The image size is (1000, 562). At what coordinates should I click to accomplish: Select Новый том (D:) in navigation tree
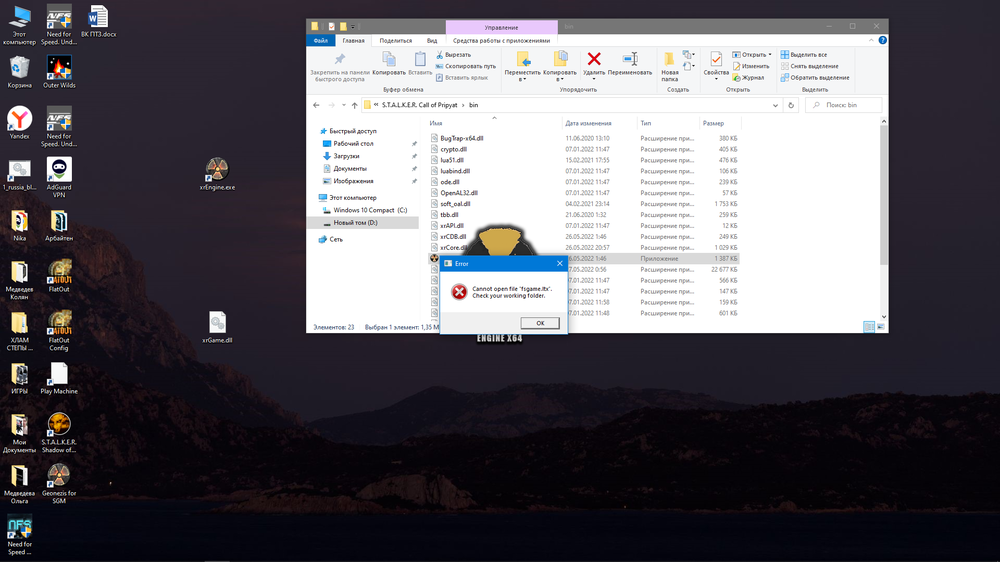click(x=355, y=223)
